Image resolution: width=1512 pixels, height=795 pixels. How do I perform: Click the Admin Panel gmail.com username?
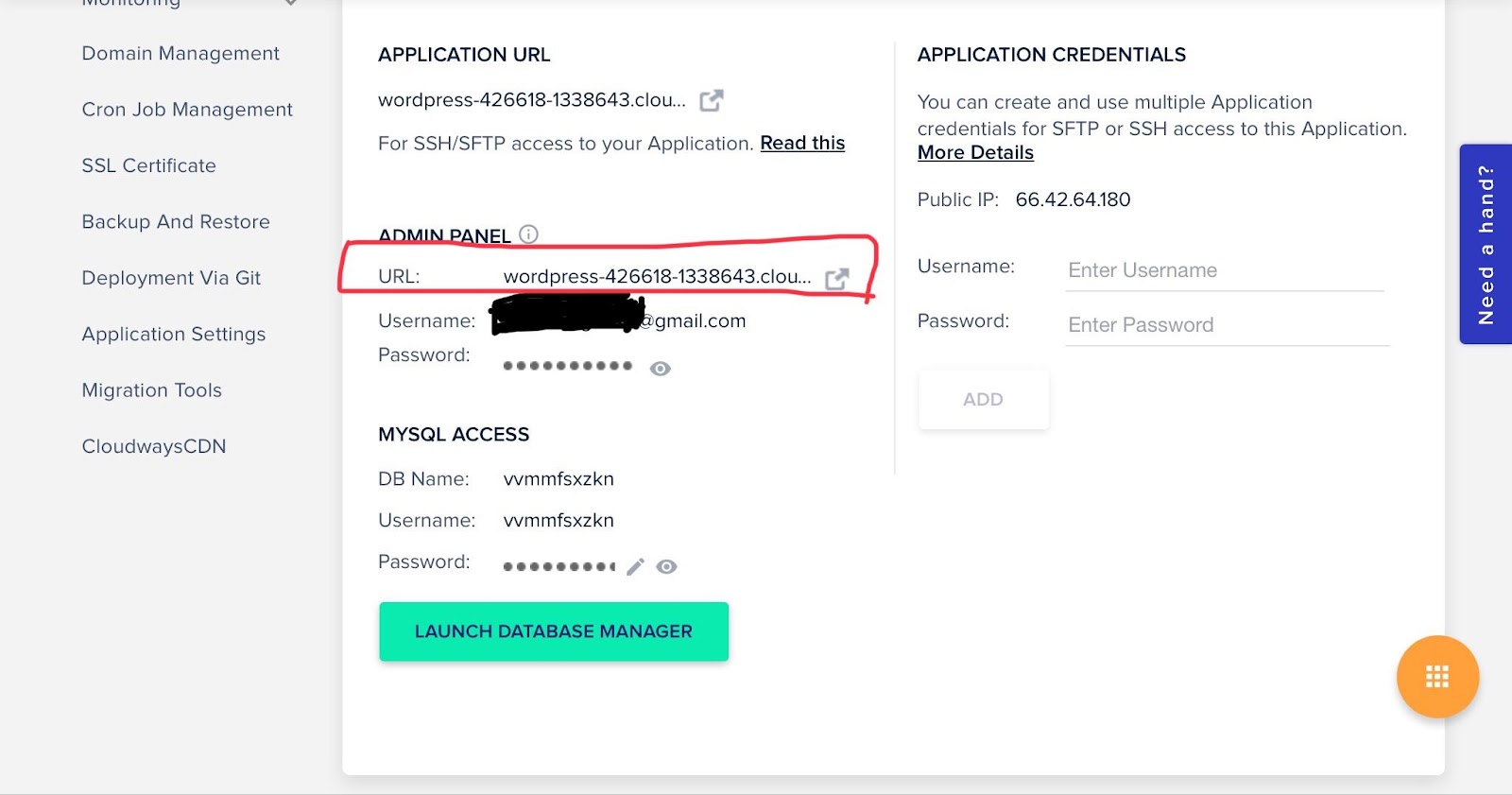(x=619, y=318)
